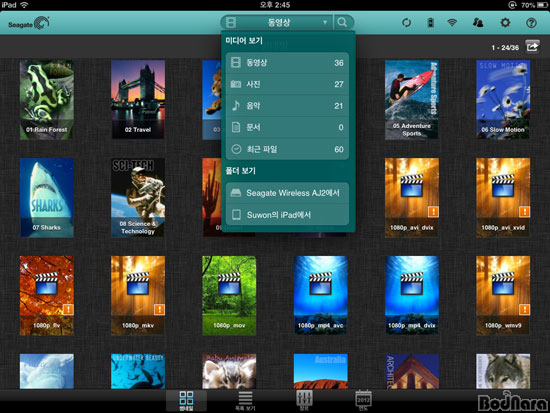Tap the search magnifier icon
Viewport: 550px width, 413px height.
click(343, 23)
